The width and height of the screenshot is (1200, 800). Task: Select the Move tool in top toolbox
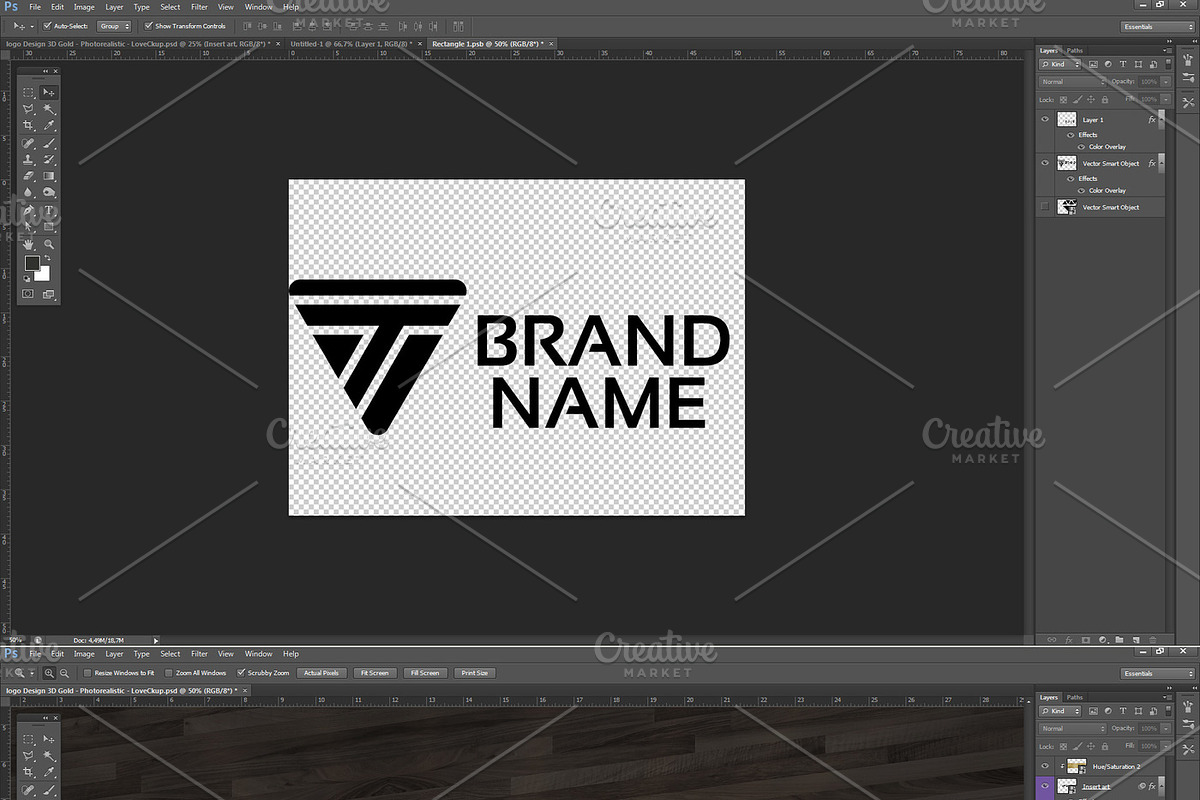(x=48, y=92)
